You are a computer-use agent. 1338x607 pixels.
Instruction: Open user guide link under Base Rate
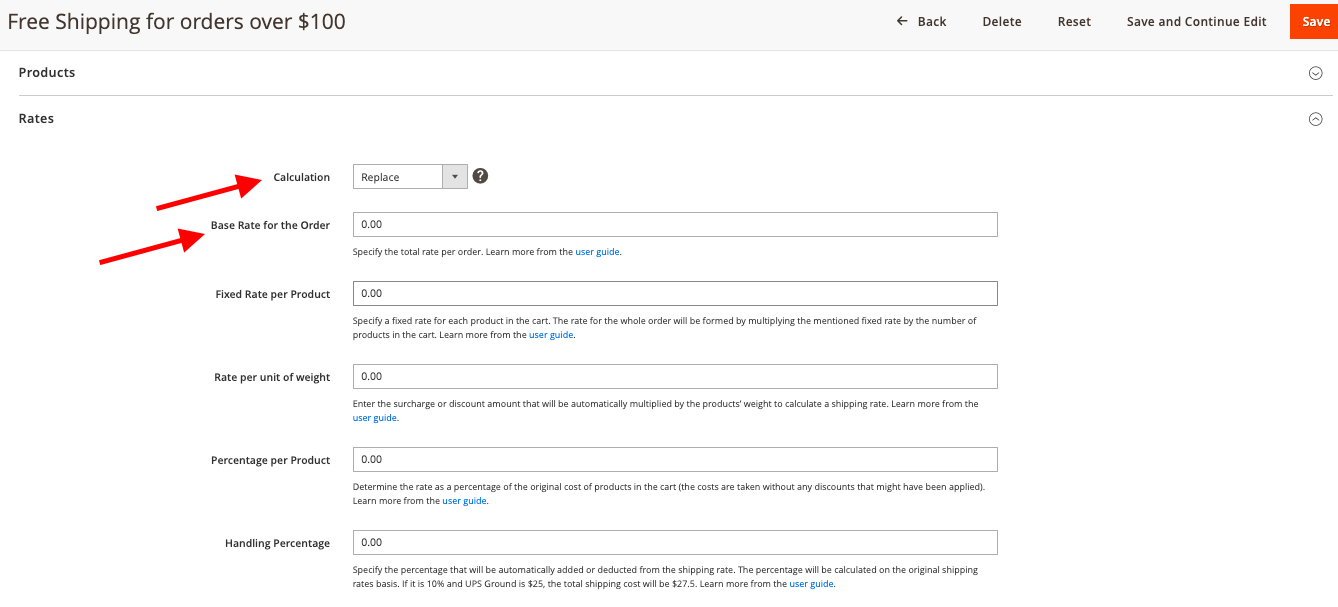tap(597, 252)
